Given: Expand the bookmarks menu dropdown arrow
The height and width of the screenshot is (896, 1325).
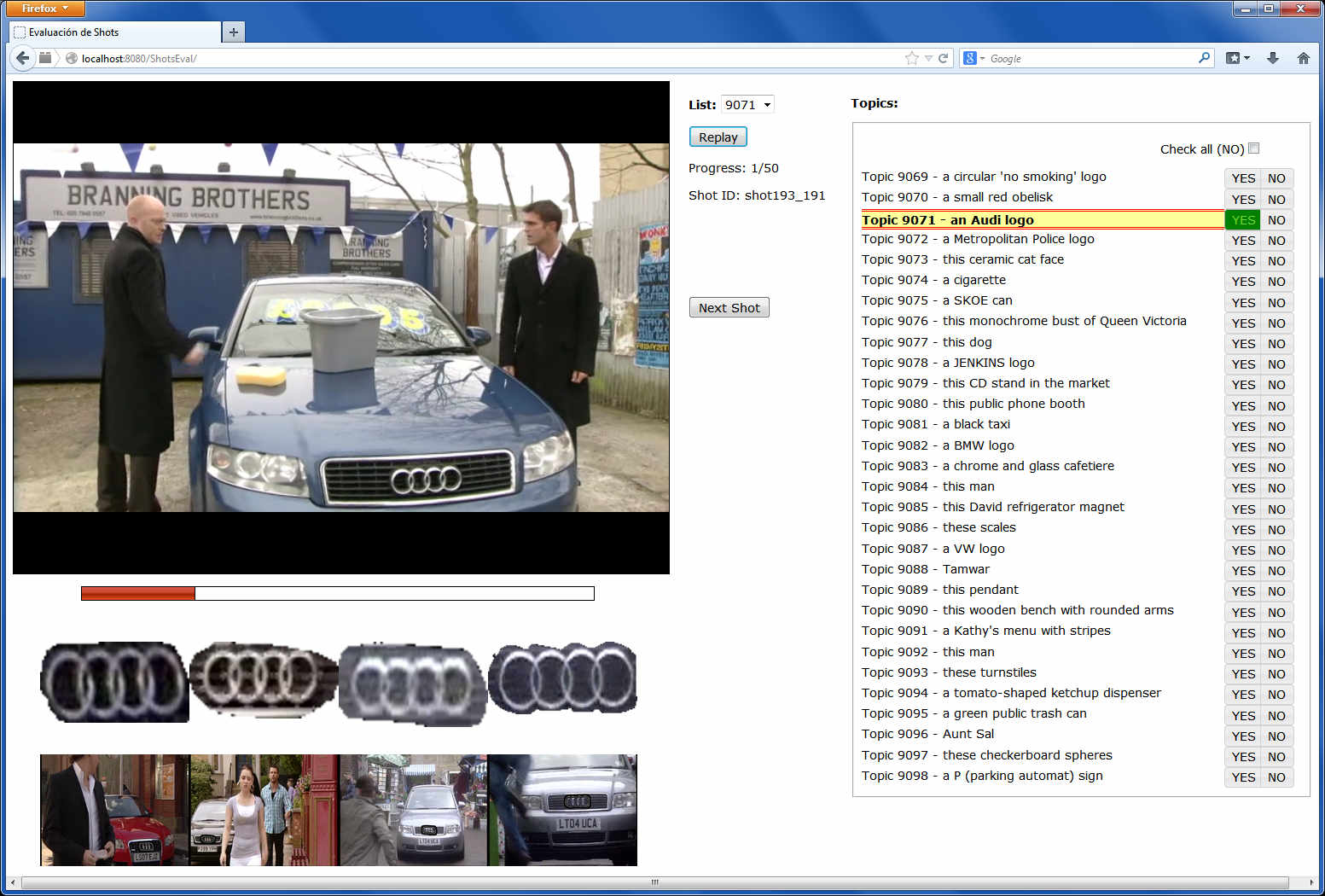Looking at the screenshot, I should [1247, 58].
